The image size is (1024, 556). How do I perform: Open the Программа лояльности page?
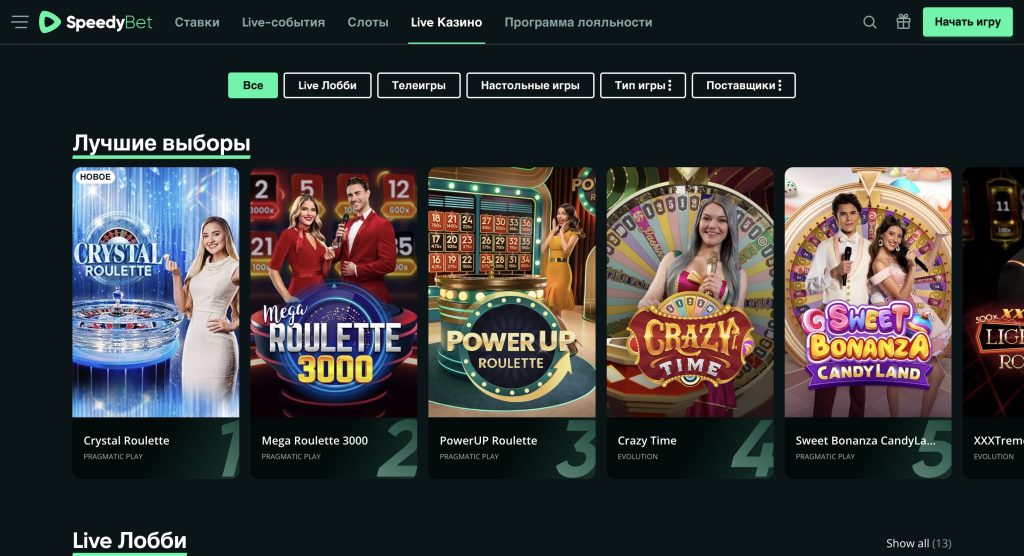(x=578, y=22)
